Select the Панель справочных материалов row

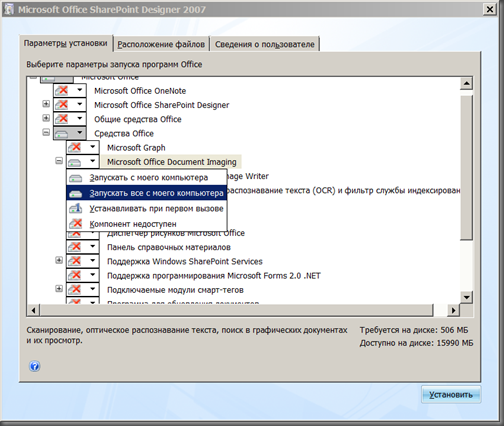click(169, 247)
